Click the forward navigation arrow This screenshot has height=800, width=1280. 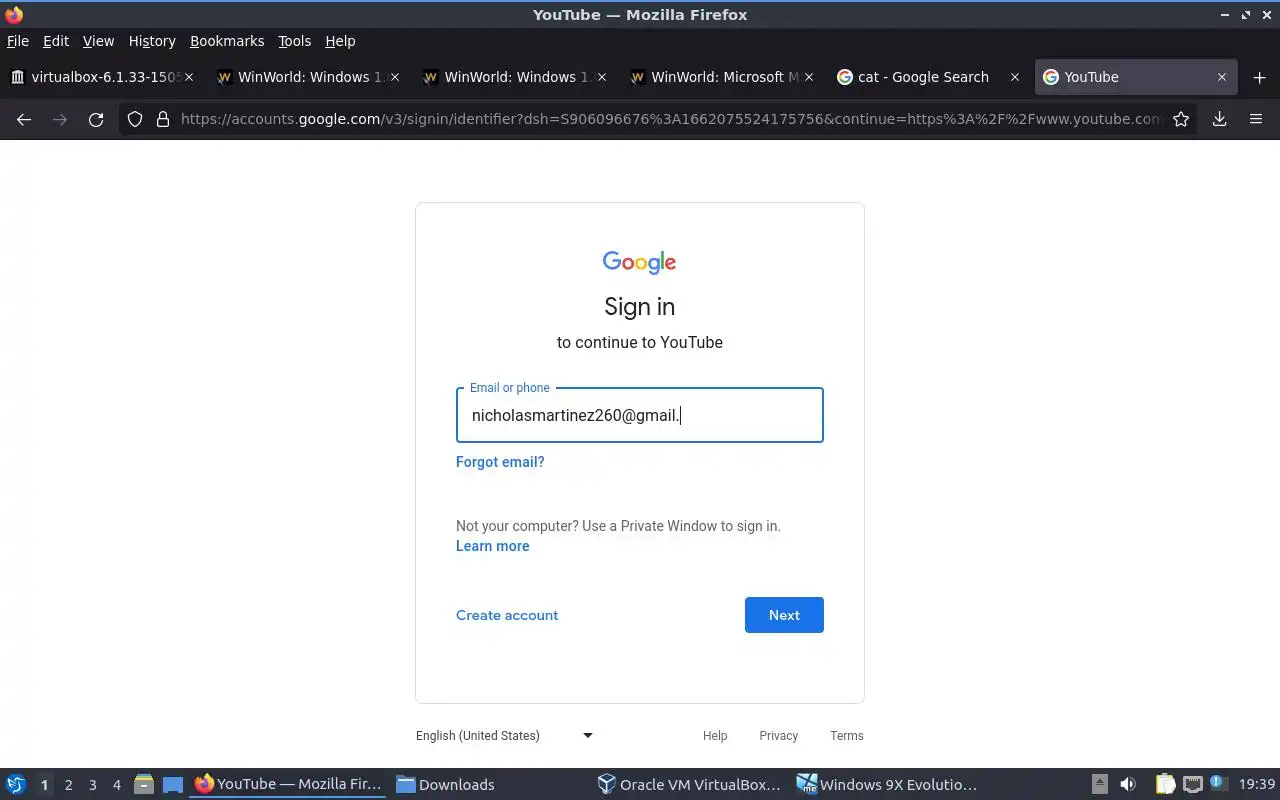pyautogui.click(x=60, y=119)
